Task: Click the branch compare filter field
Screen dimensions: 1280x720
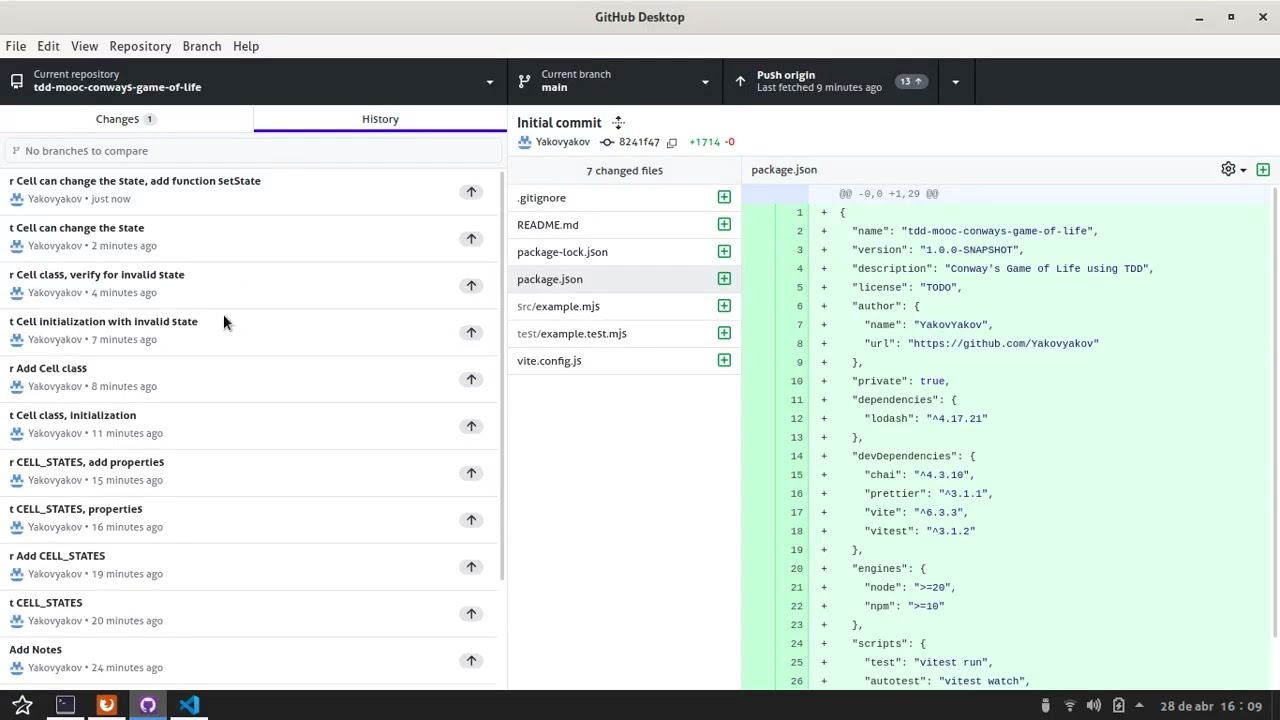Action: click(x=253, y=151)
